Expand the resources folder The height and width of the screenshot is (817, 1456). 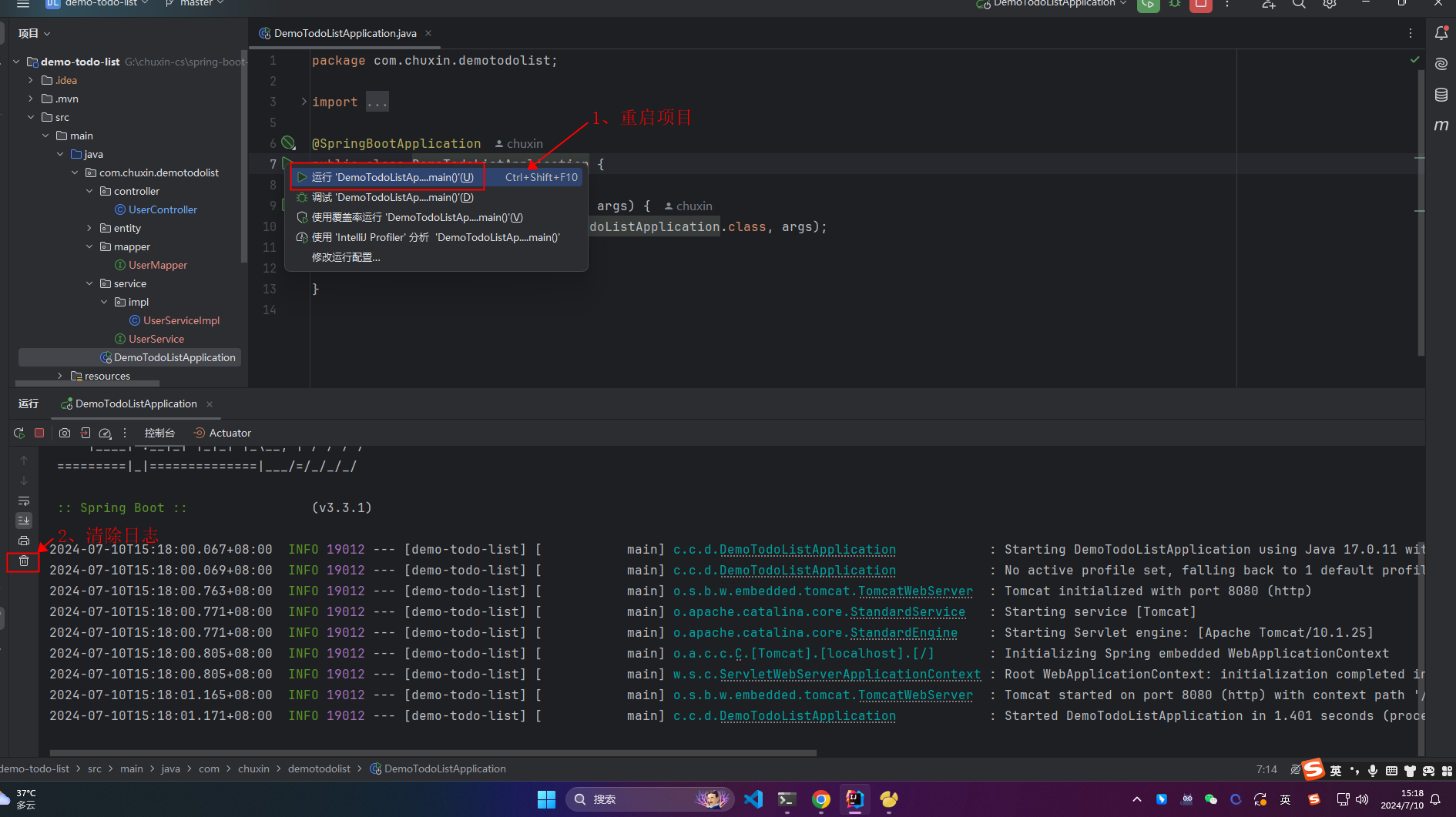pyautogui.click(x=60, y=376)
